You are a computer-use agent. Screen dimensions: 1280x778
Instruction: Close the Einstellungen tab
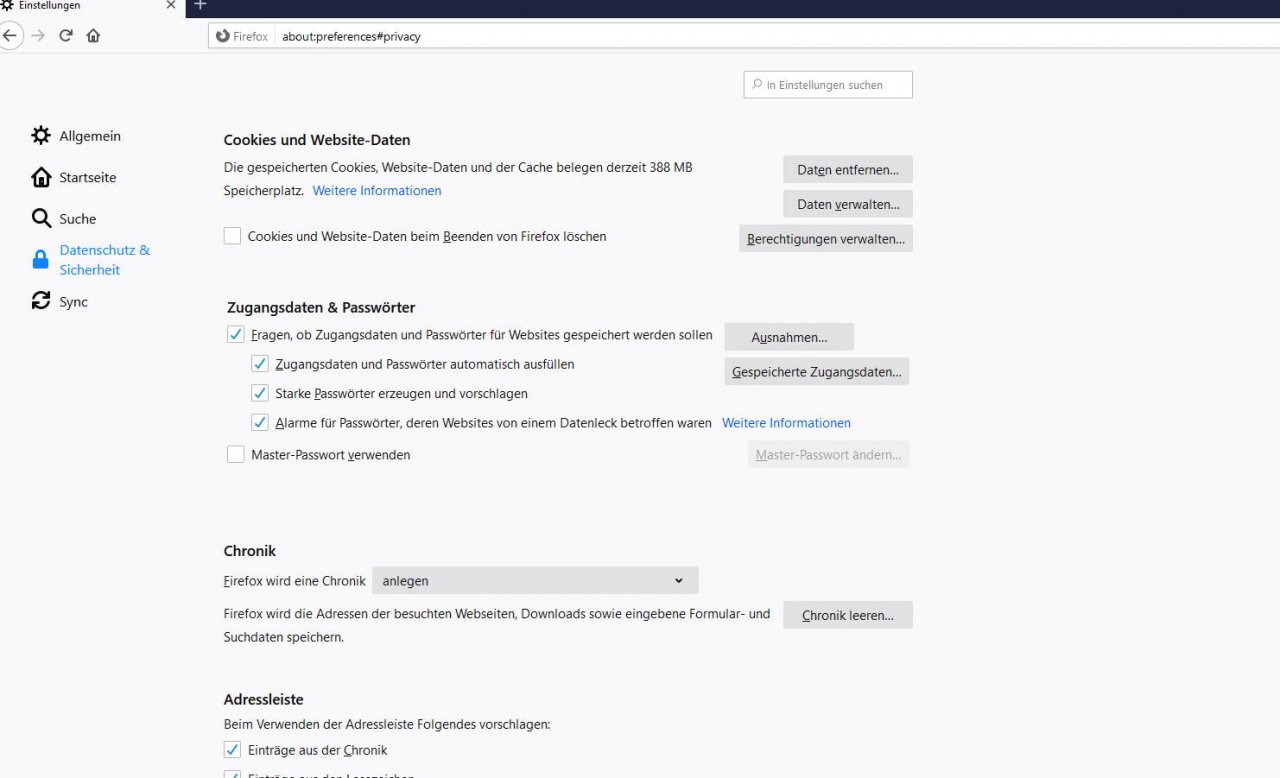click(x=170, y=6)
